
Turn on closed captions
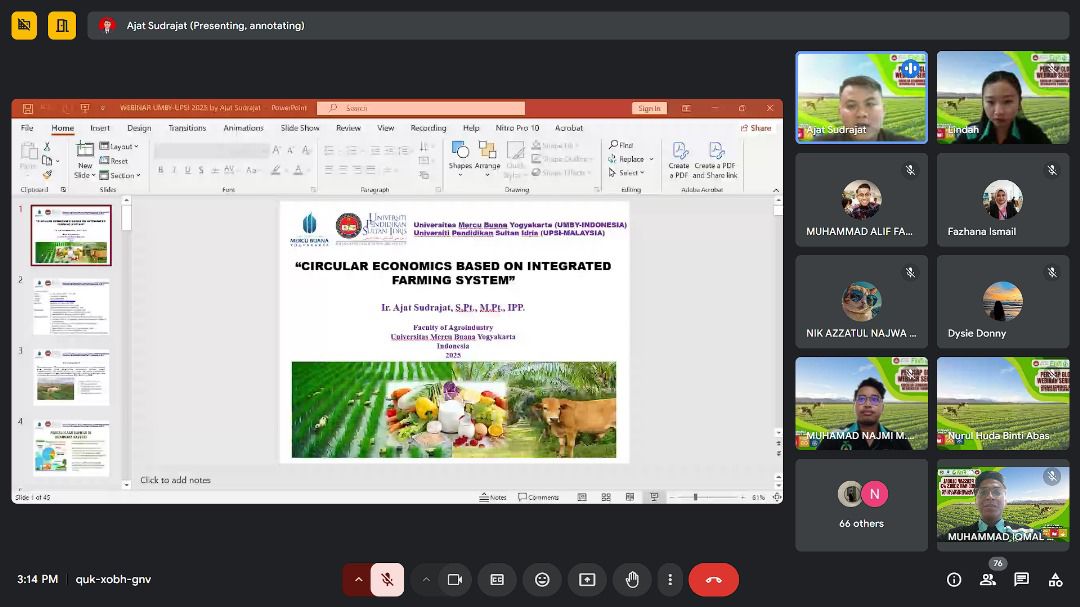click(x=497, y=579)
